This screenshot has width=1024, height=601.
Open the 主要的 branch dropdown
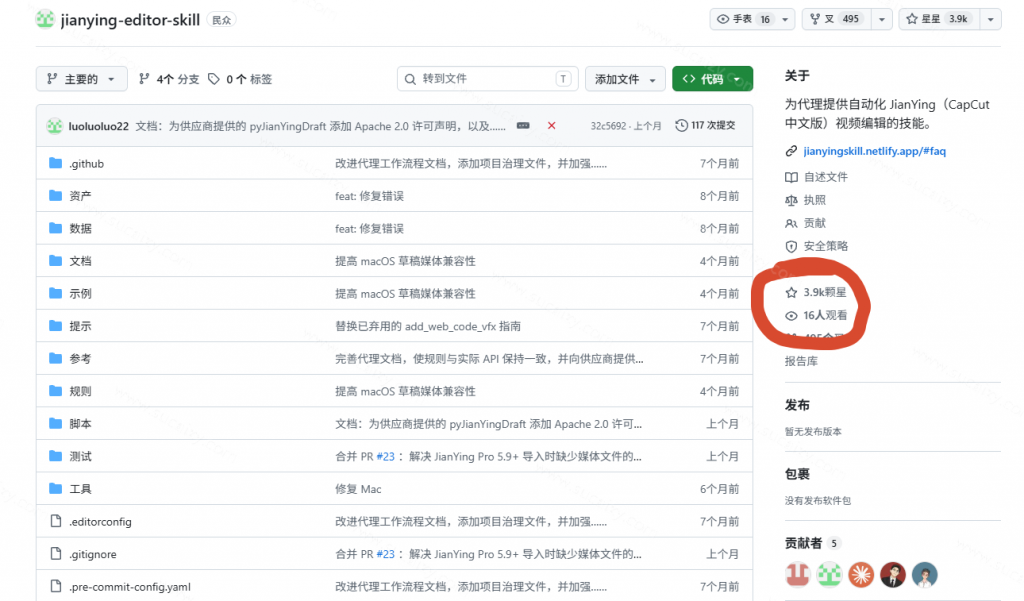(80, 79)
